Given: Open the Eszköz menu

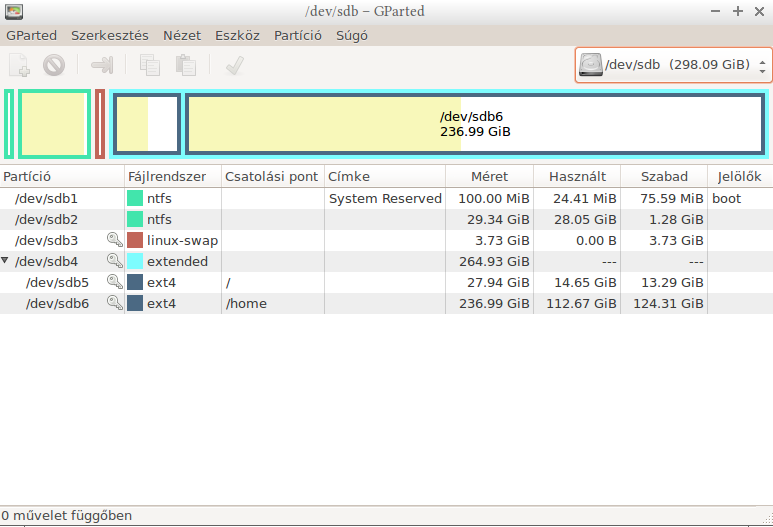Looking at the screenshot, I should pyautogui.click(x=237, y=35).
